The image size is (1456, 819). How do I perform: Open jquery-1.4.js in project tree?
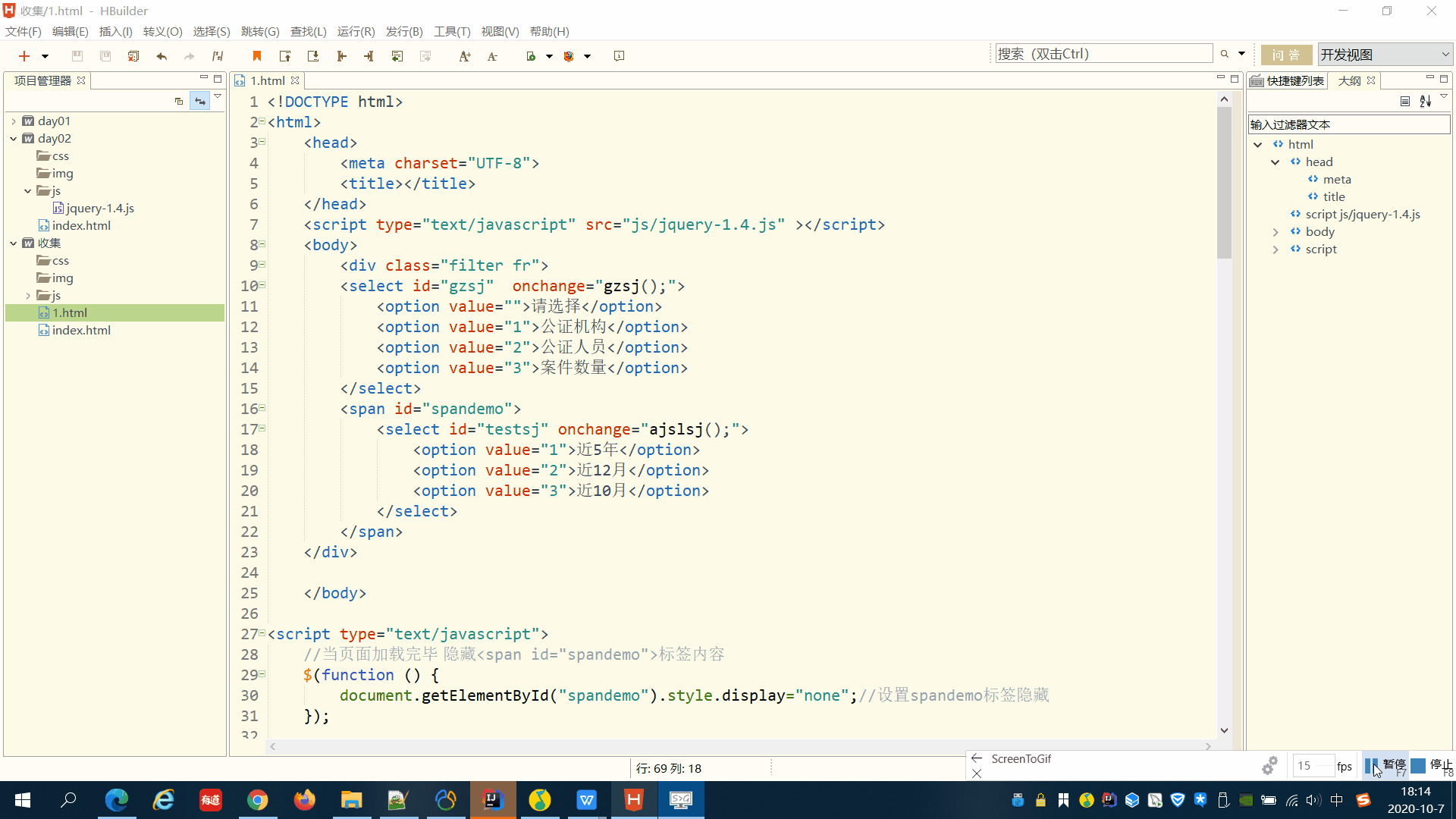coord(99,209)
